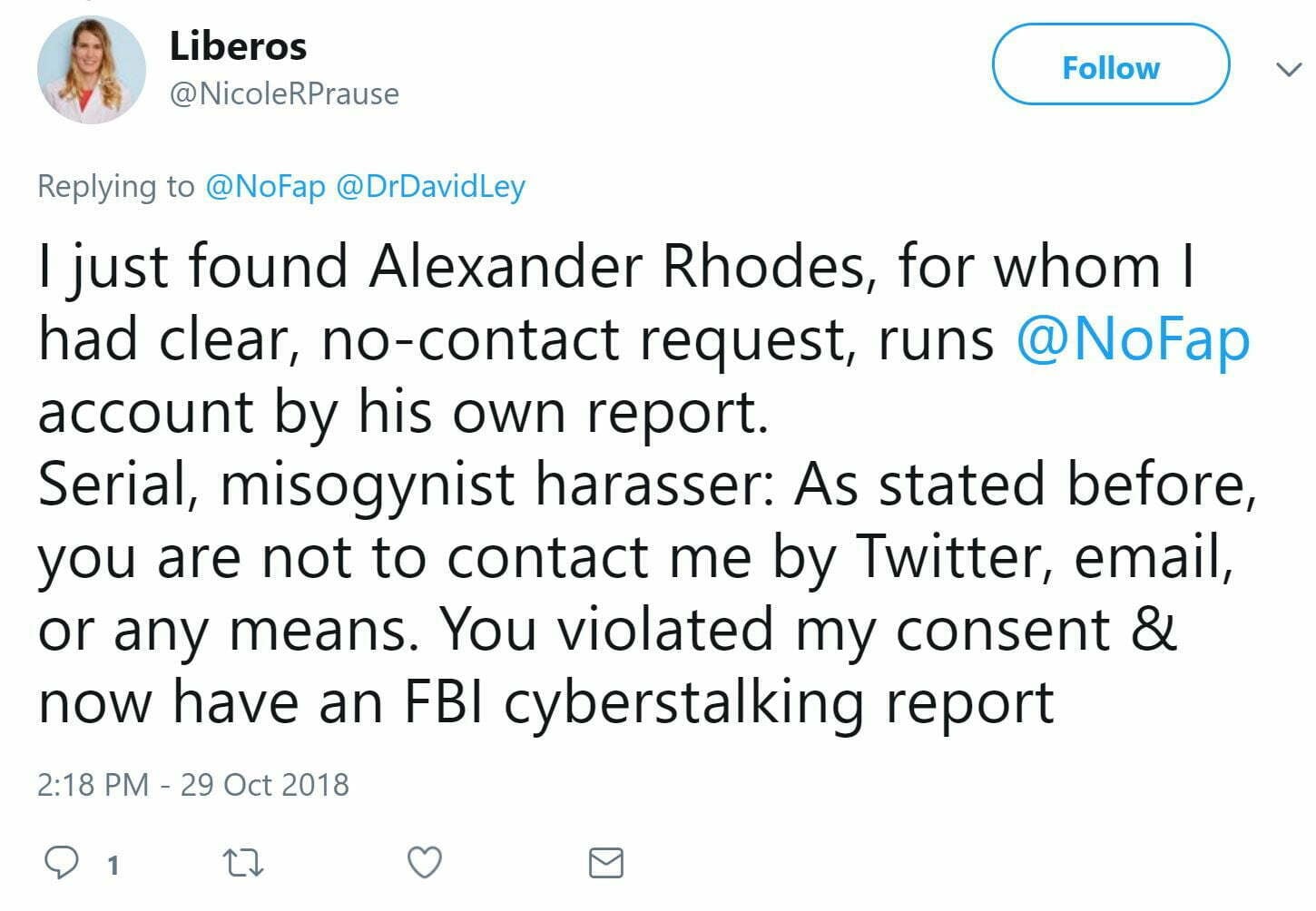This screenshot has height=911, width=1316.
Task: Visit the @NicoleRPrause handle
Action: (284, 93)
